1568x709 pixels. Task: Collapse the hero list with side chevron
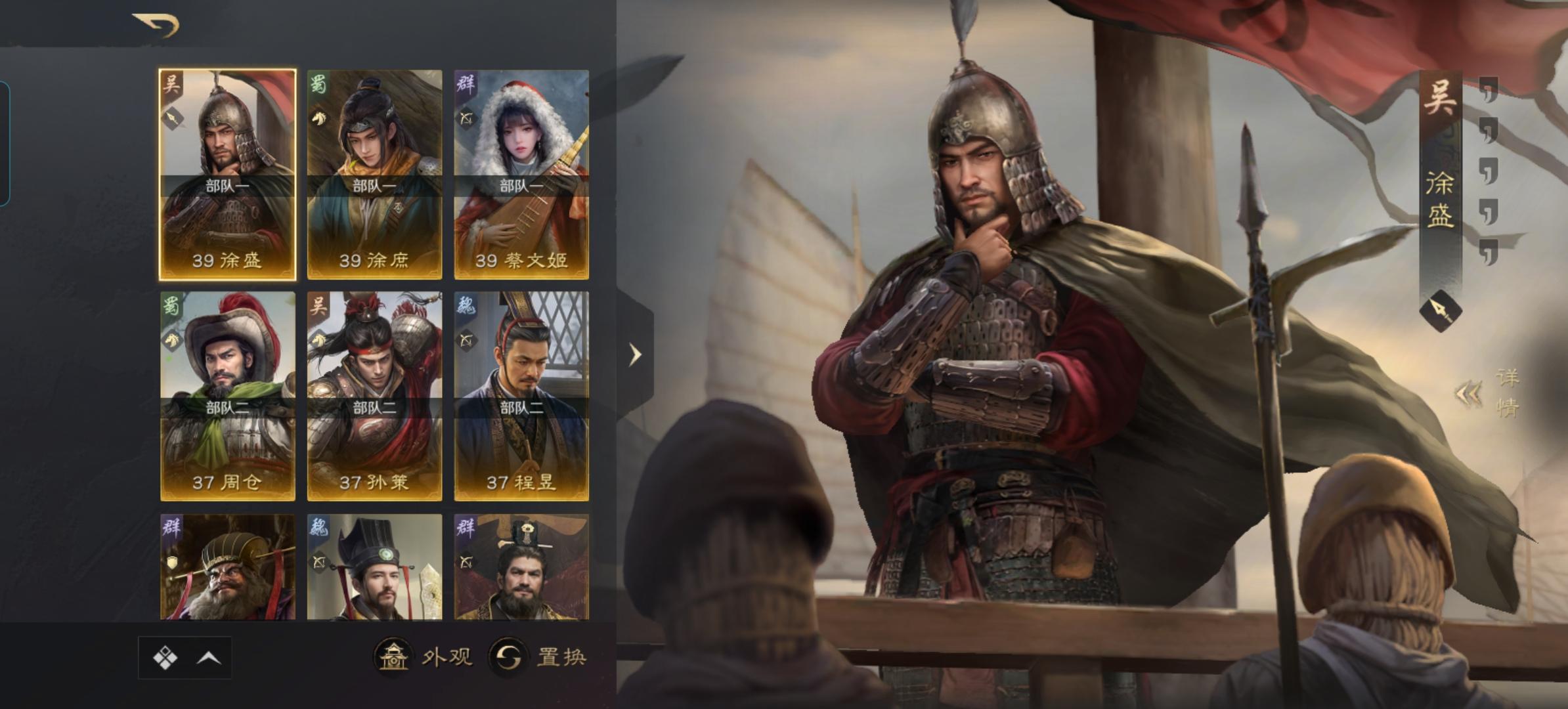[x=635, y=354]
